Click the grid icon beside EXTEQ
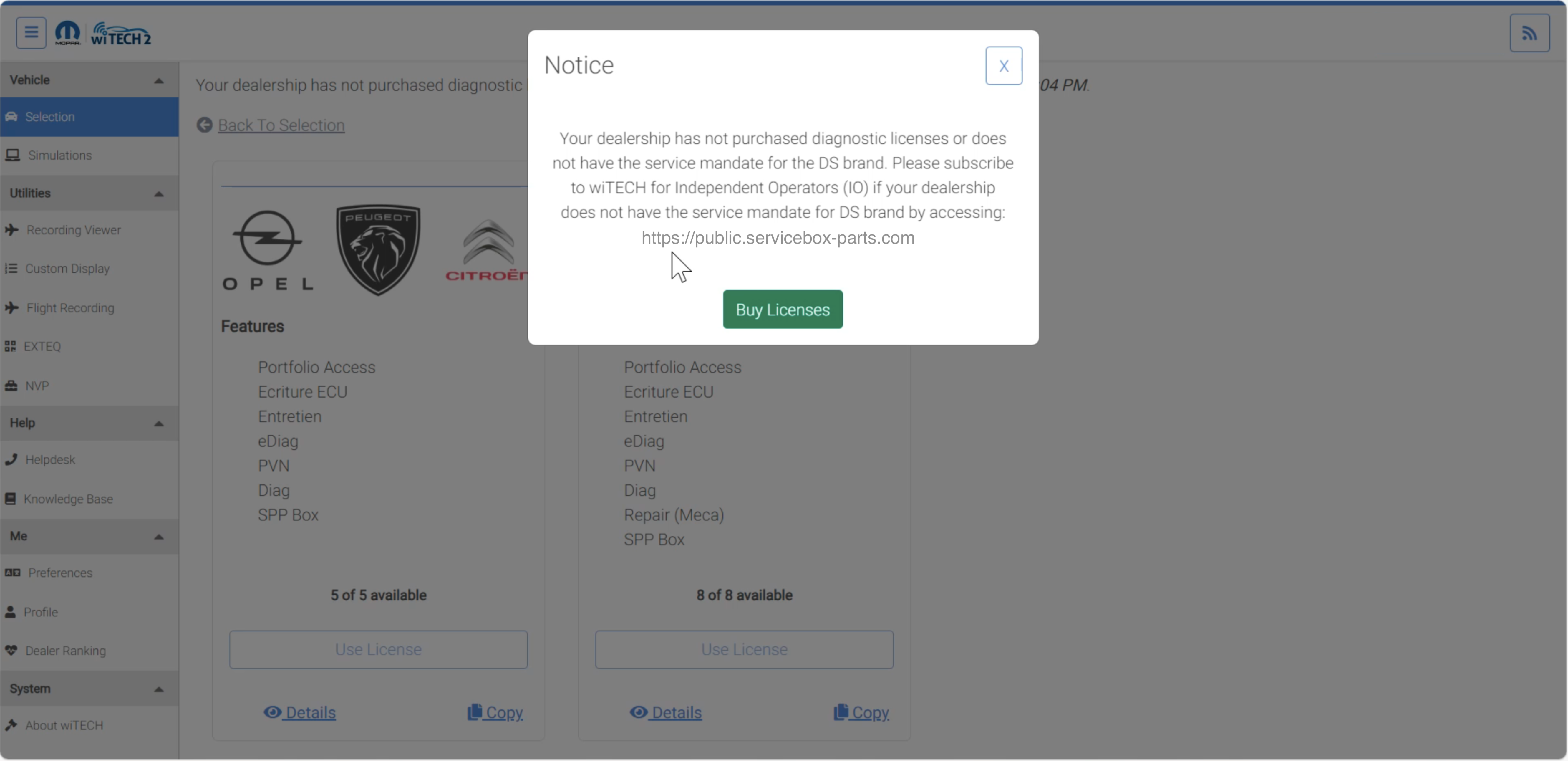 click(10, 346)
